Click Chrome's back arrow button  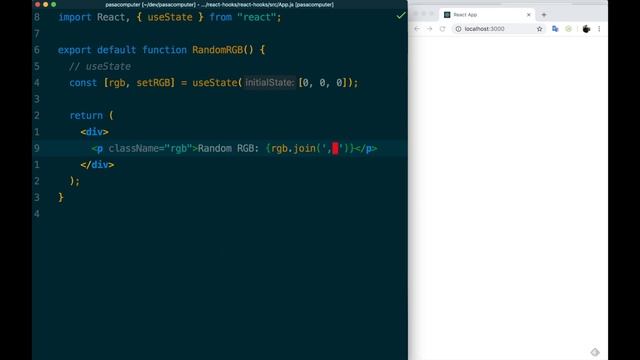tap(417, 29)
